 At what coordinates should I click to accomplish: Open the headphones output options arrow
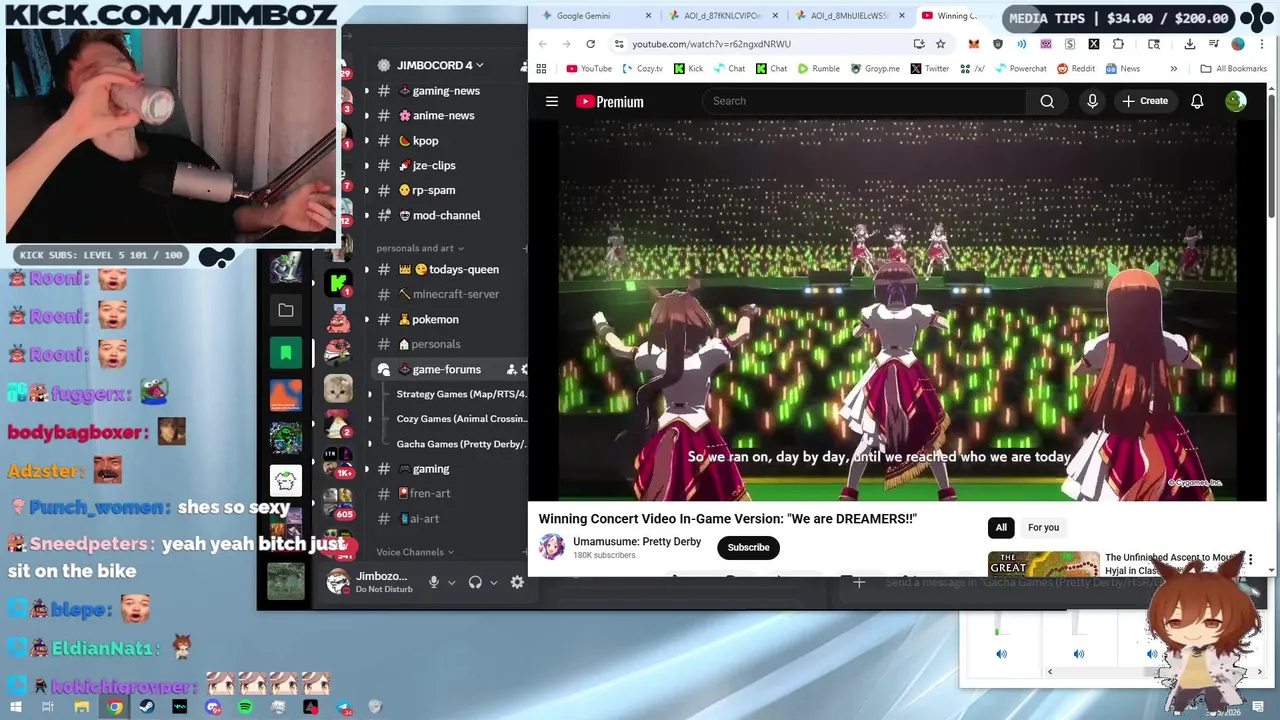click(x=493, y=582)
